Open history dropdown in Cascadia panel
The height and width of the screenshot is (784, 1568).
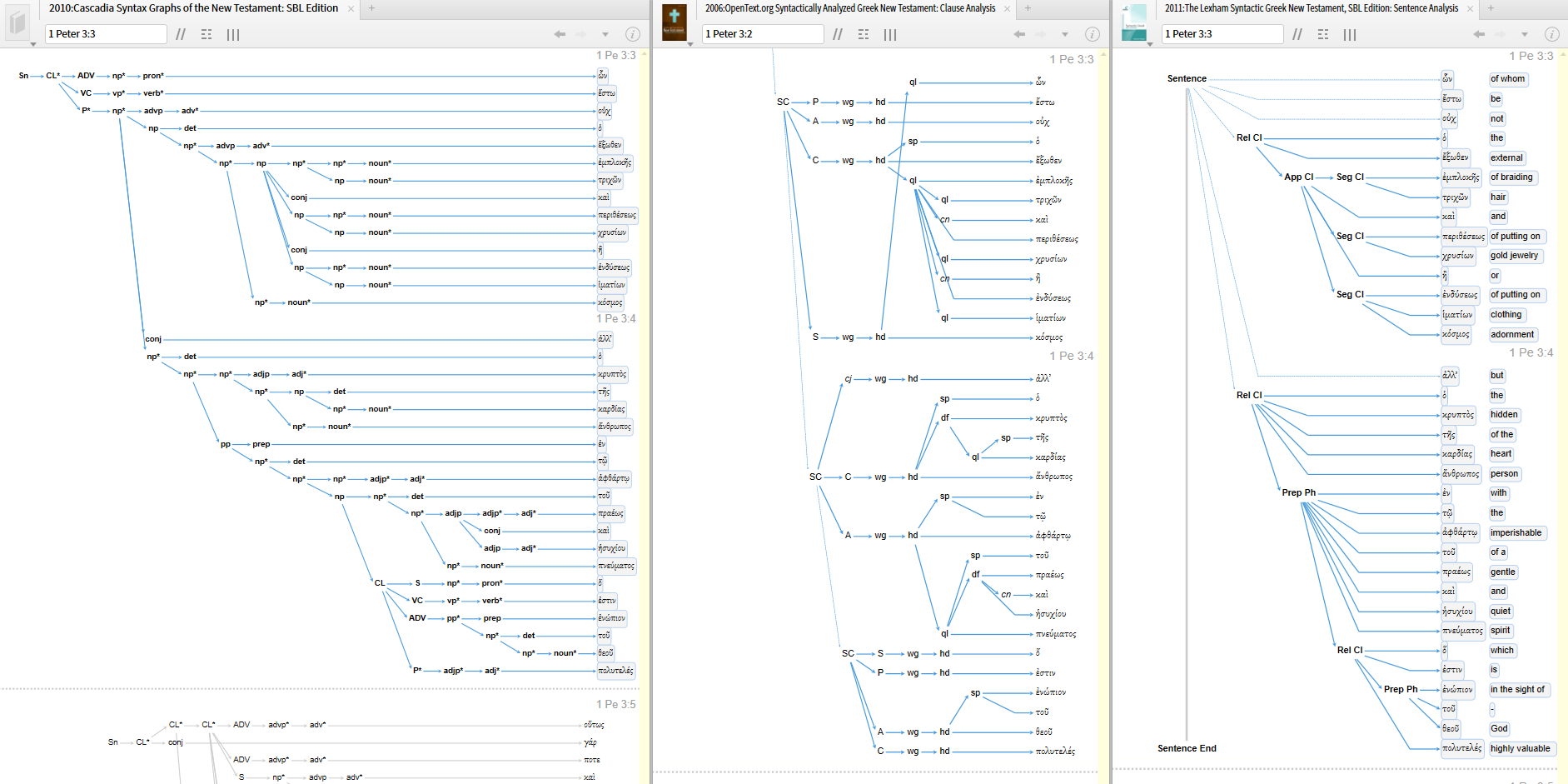(x=605, y=34)
